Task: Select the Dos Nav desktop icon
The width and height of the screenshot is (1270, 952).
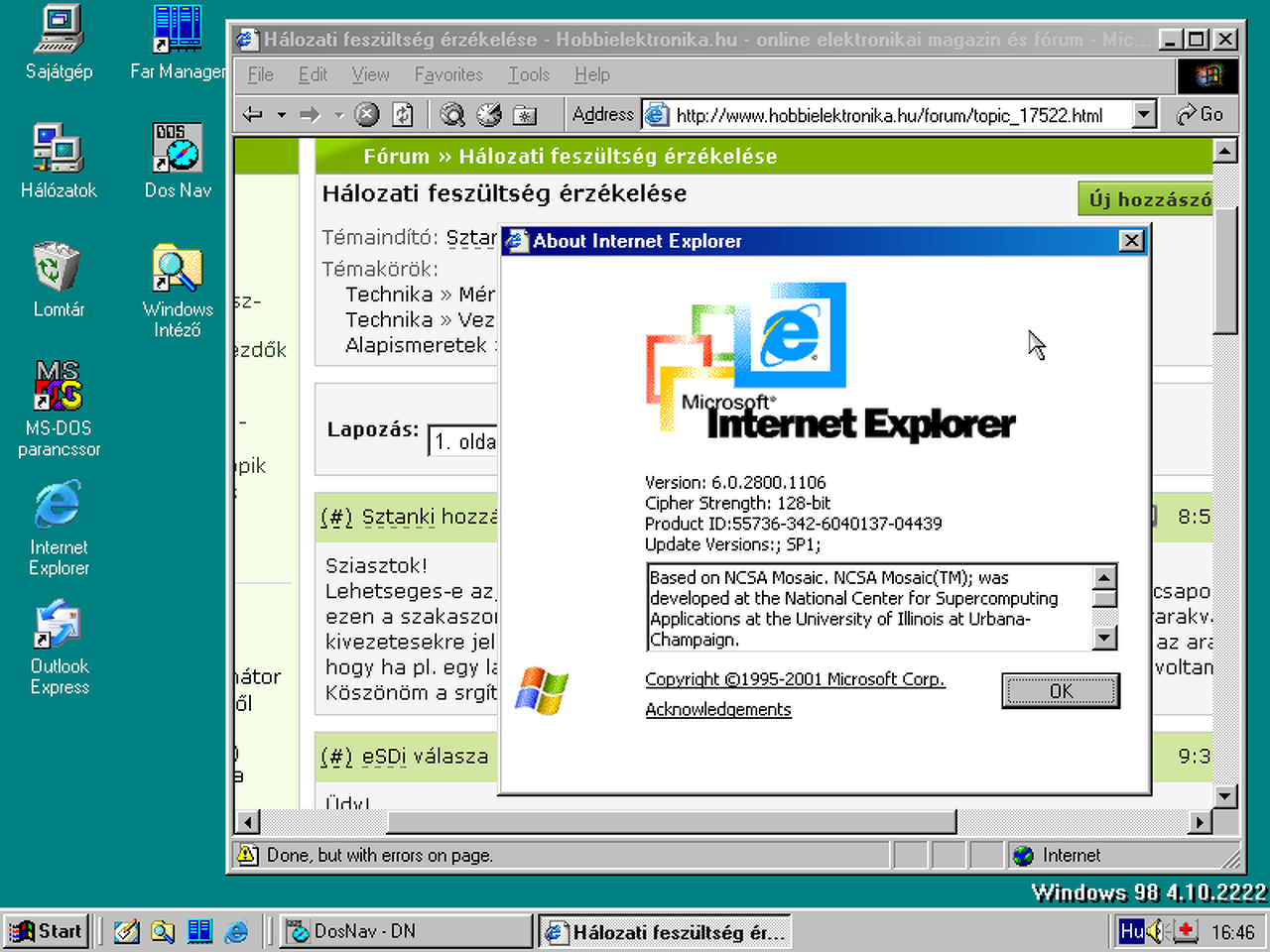Action: click(178, 162)
